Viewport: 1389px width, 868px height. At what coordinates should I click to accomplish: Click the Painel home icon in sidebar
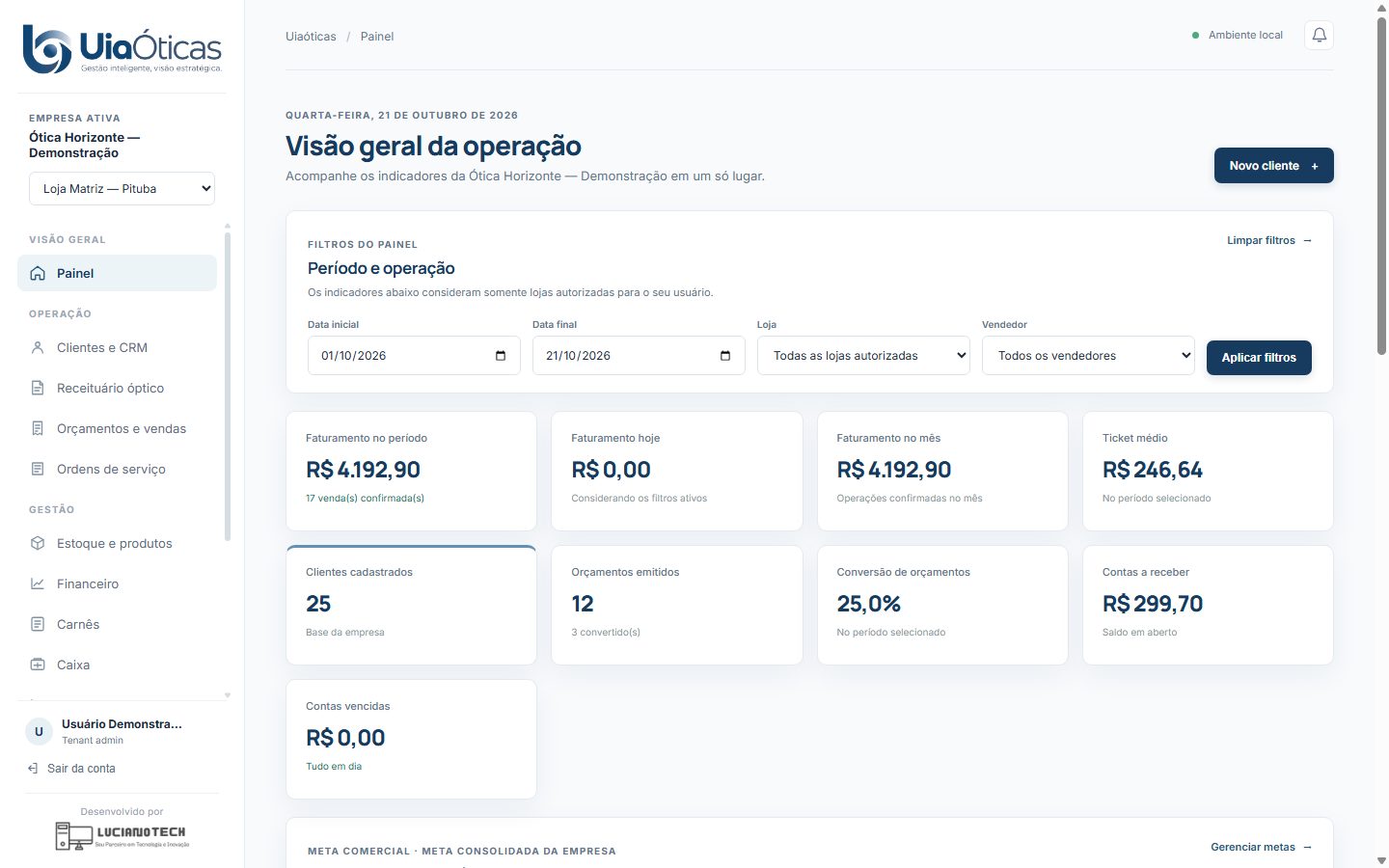pos(38,273)
